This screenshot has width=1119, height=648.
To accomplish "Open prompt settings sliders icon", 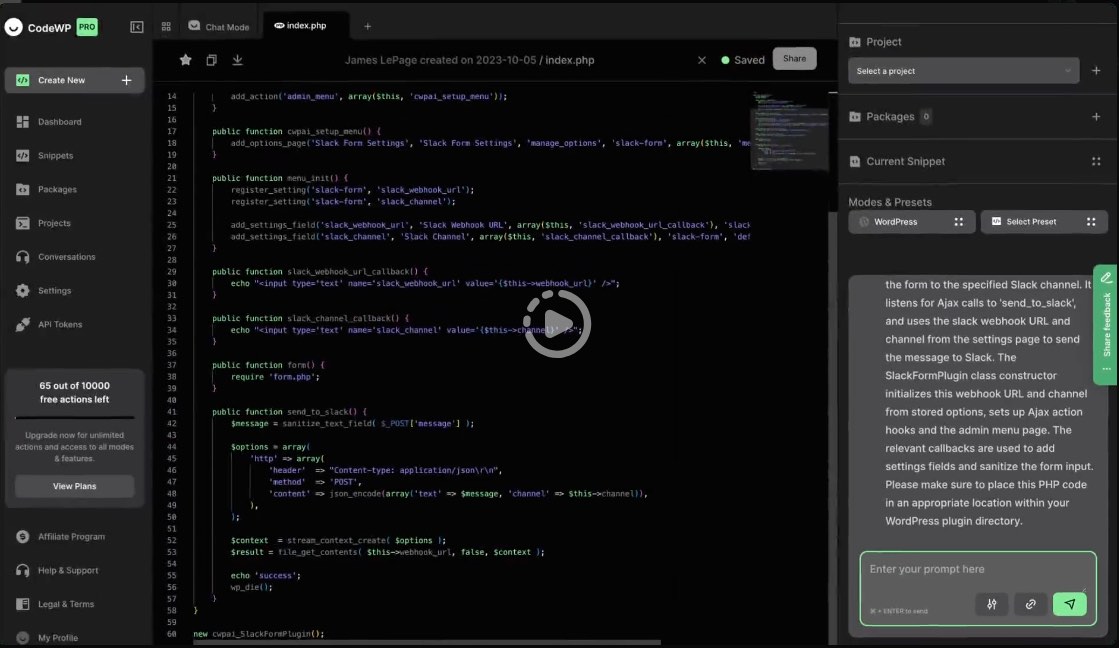I will pos(992,604).
